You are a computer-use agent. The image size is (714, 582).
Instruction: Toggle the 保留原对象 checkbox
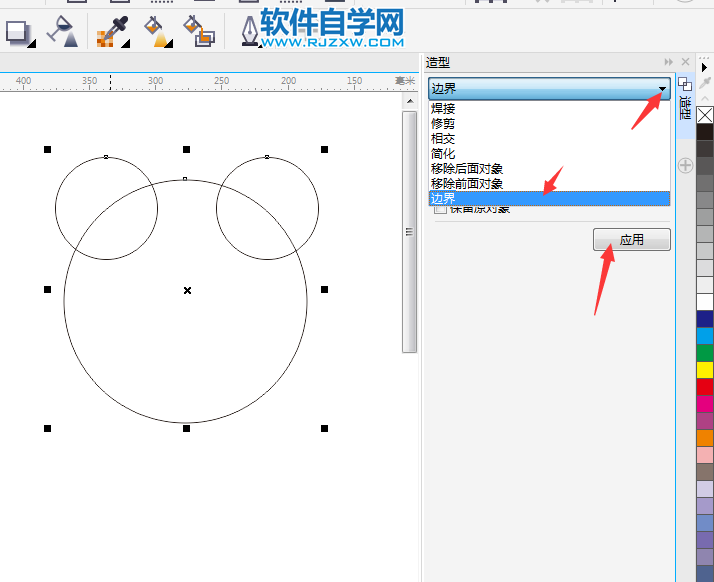(x=440, y=209)
